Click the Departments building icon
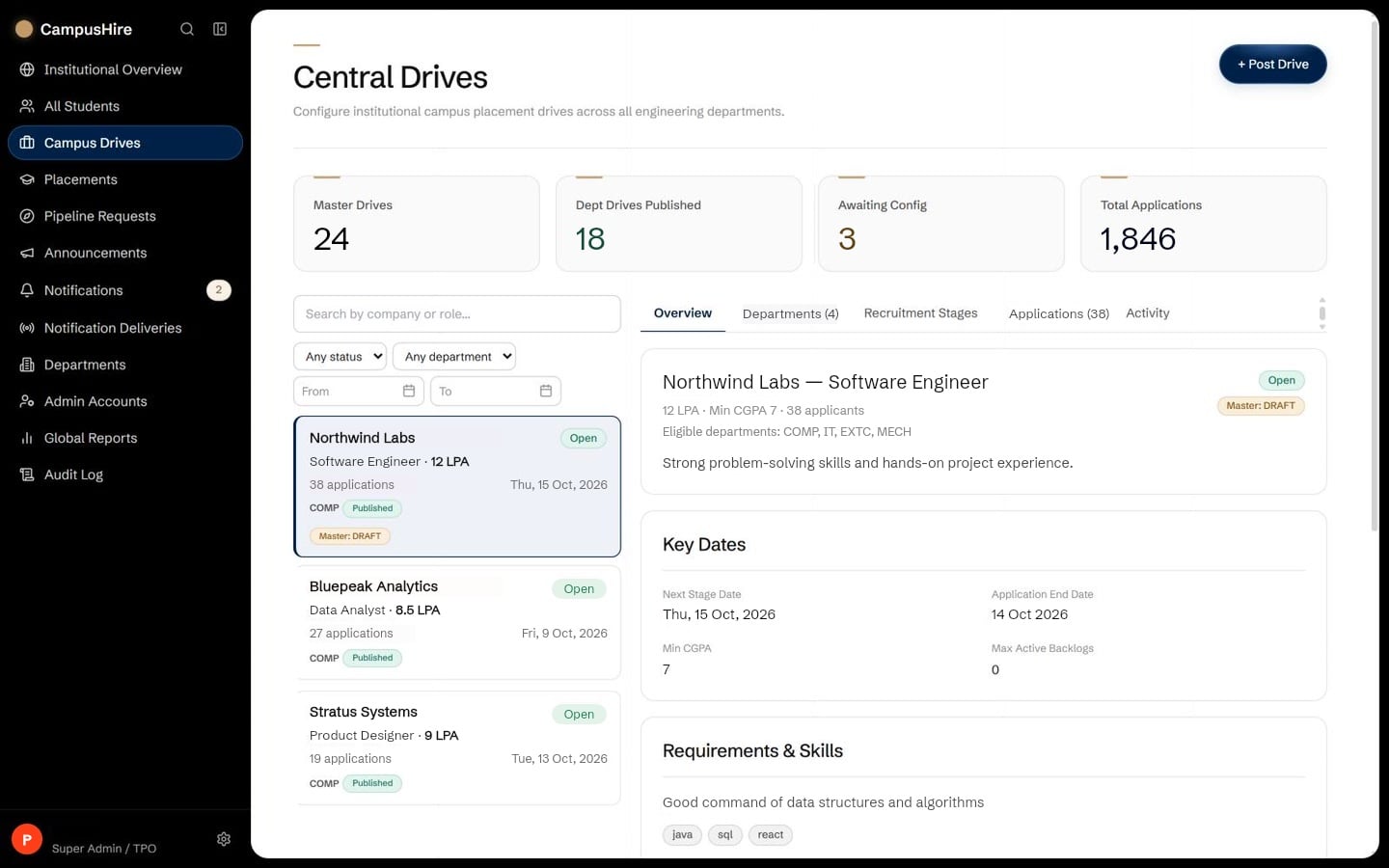The image size is (1389, 868). pos(27,365)
